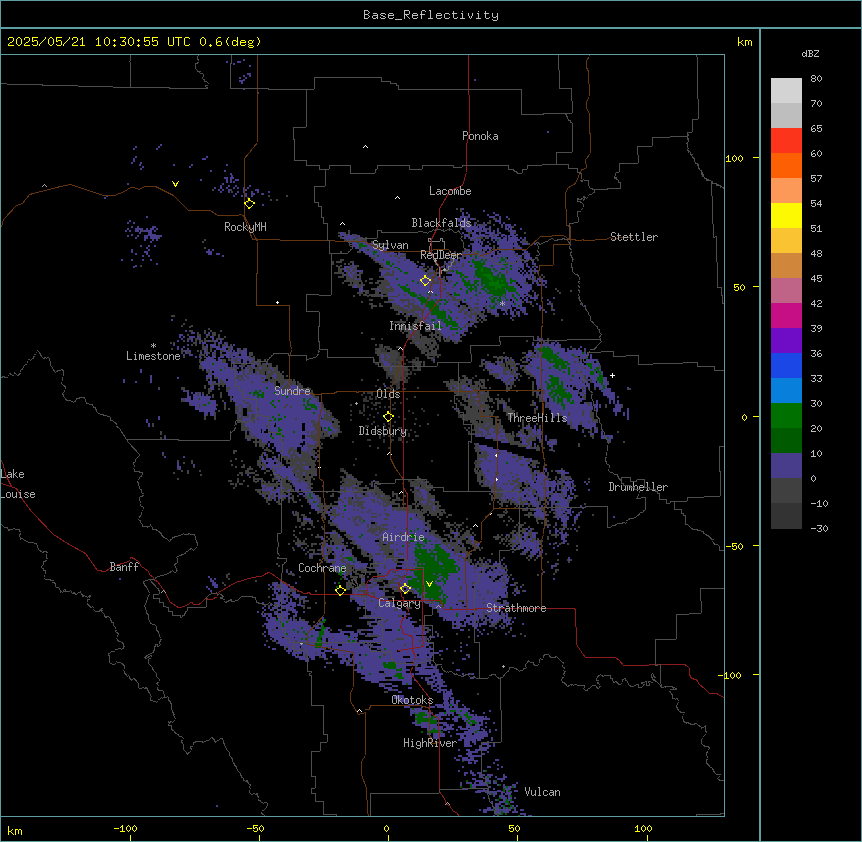The height and width of the screenshot is (842, 862).
Task: Click the Lake Louise label
Action: (18, 484)
